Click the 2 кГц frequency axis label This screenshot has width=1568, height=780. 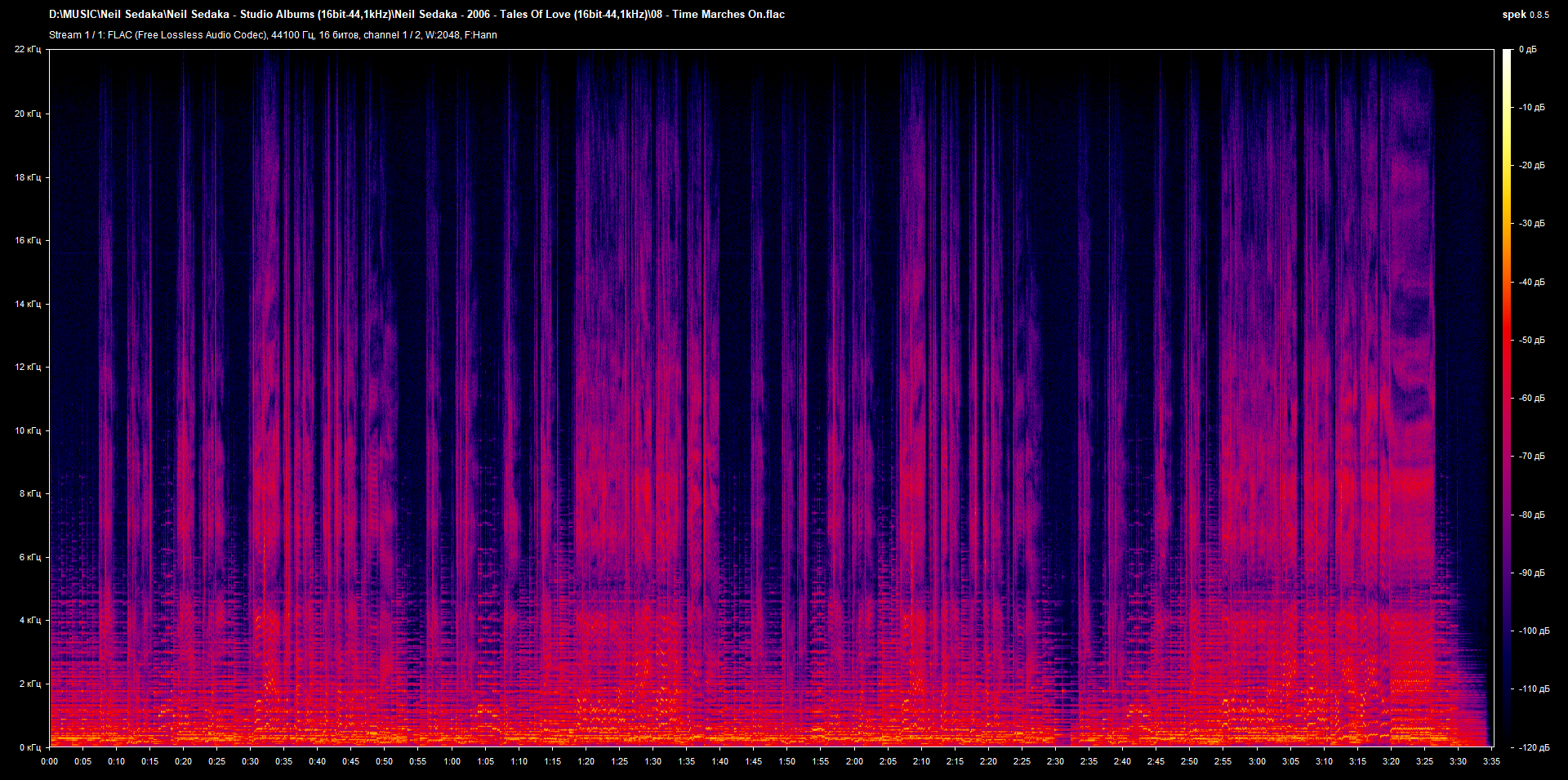coord(30,684)
